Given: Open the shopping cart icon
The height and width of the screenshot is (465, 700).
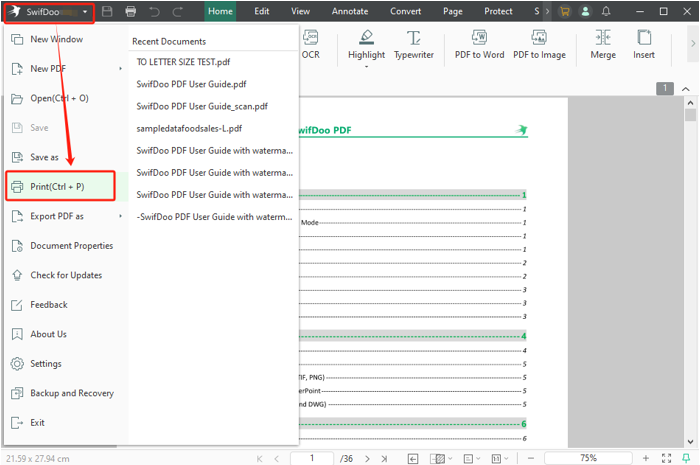Looking at the screenshot, I should click(565, 12).
